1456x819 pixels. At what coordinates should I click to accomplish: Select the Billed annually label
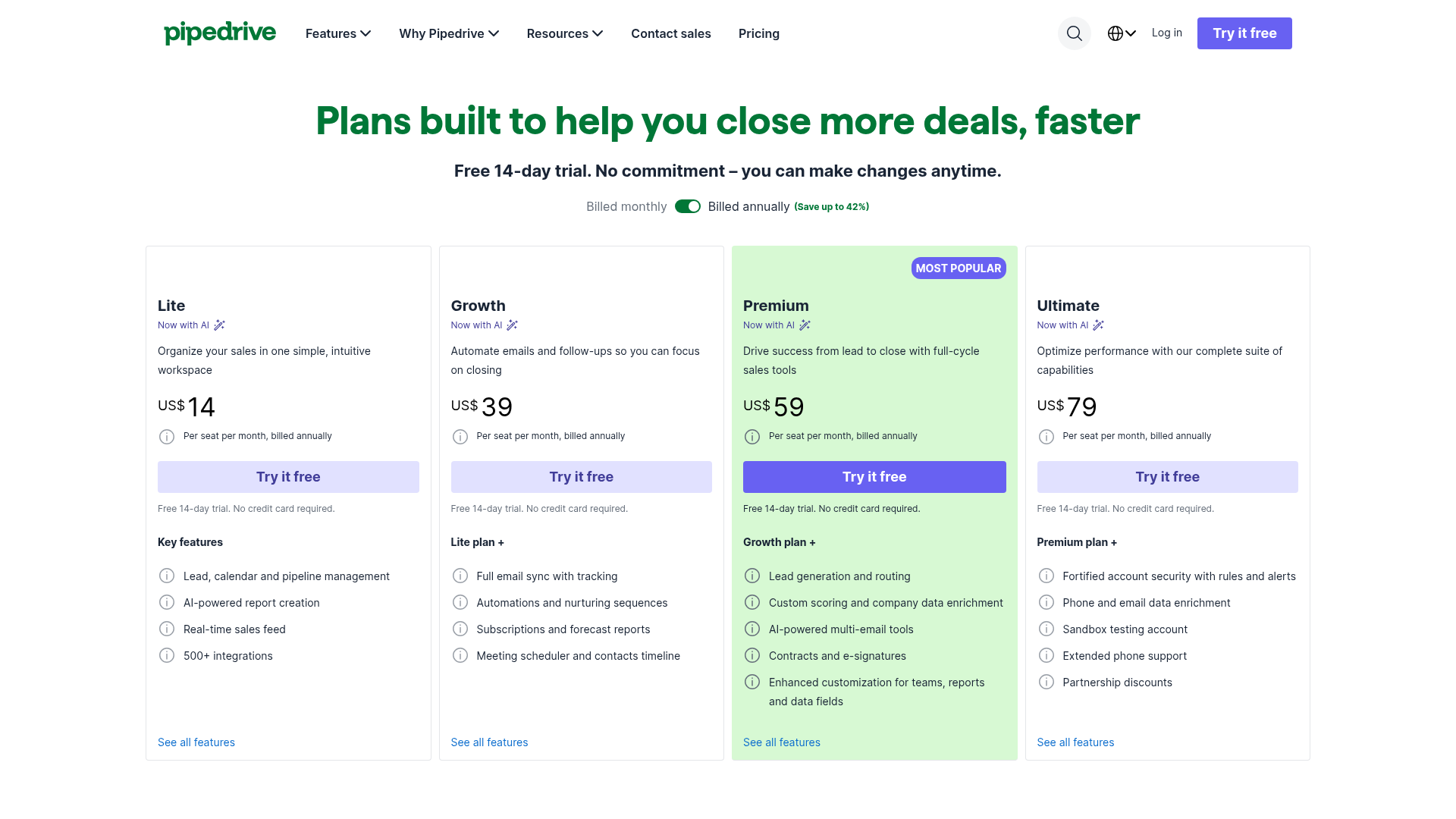748,206
